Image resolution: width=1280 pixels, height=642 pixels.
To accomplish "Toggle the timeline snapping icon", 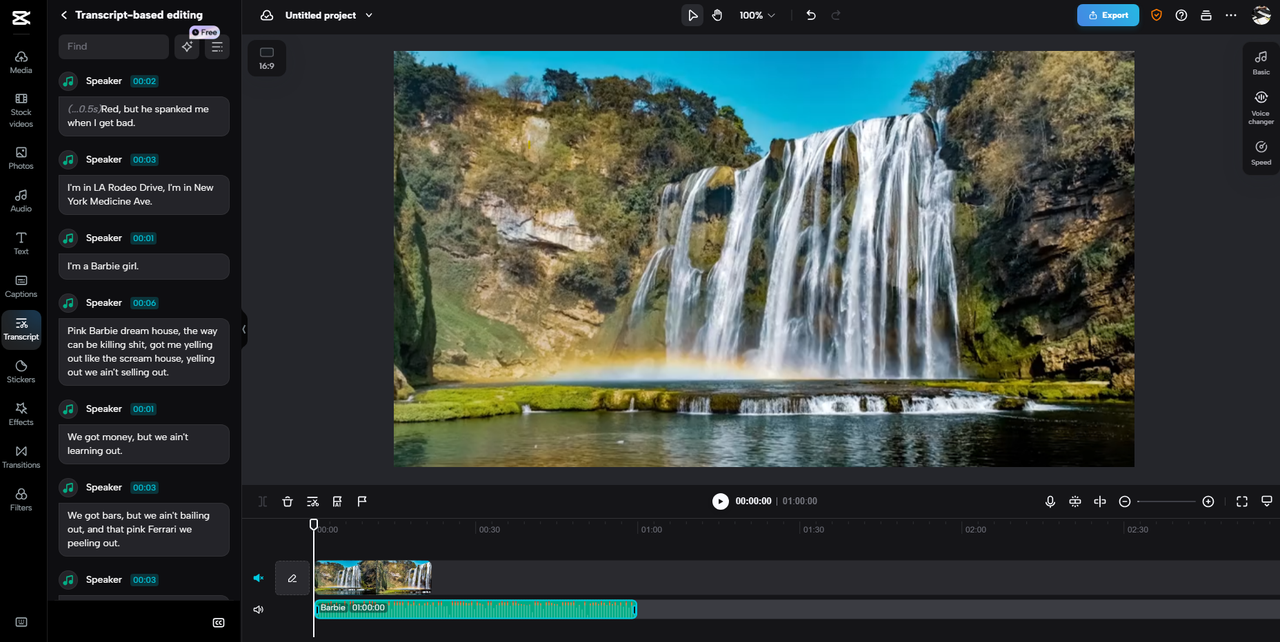I will click(x=1075, y=501).
